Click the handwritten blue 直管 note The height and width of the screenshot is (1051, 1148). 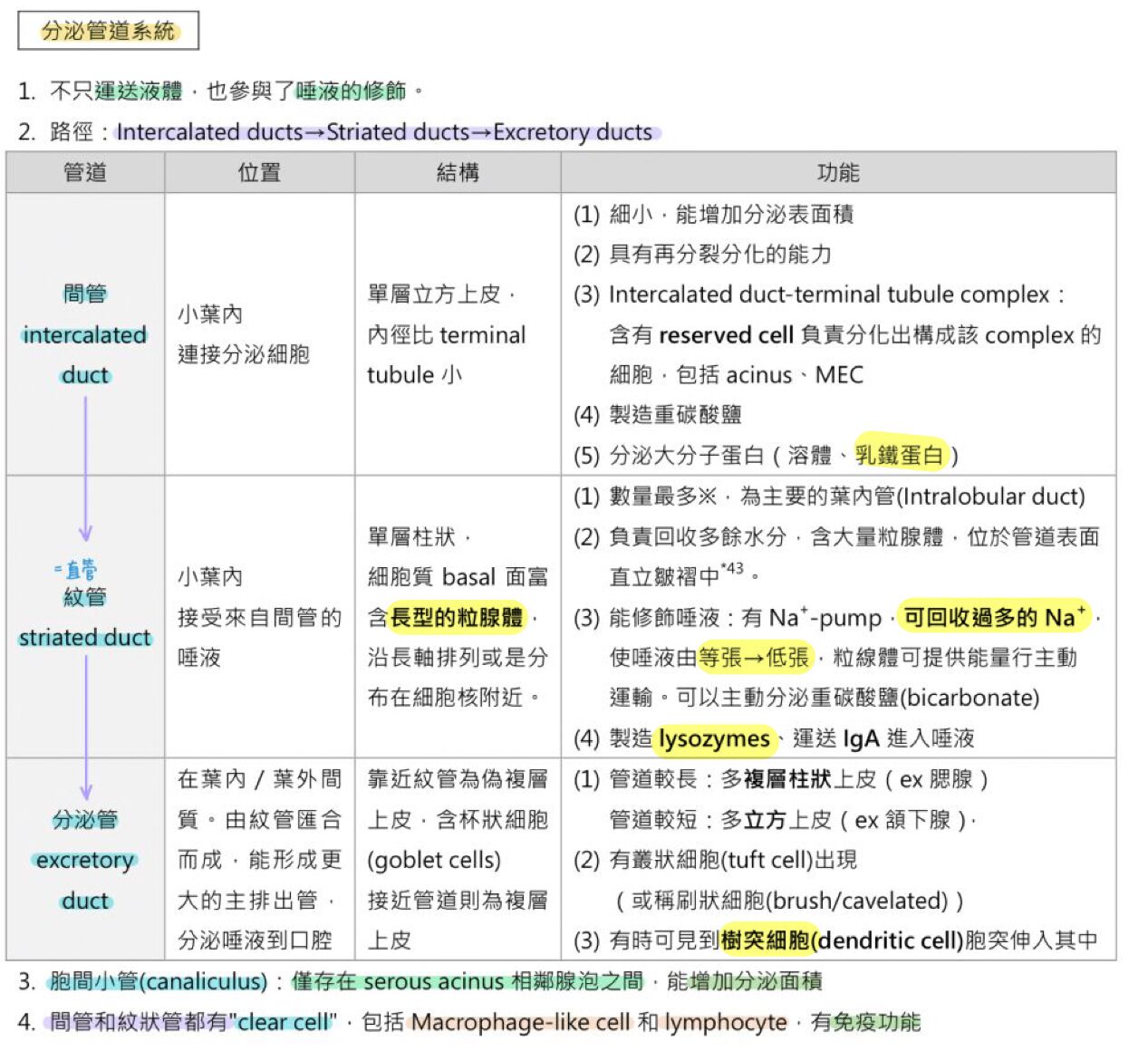[75, 569]
